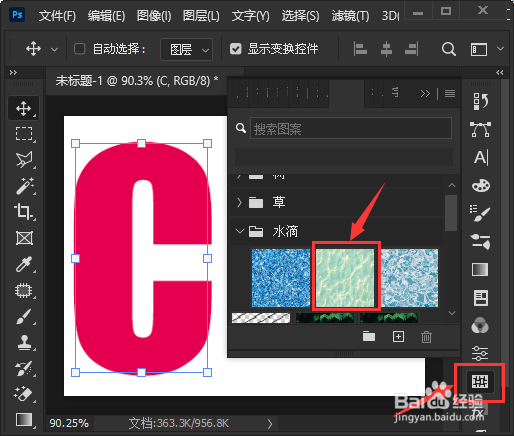Open the Patterns panel flyout menu
Viewport: 514px width, 436px height.
coord(450,94)
